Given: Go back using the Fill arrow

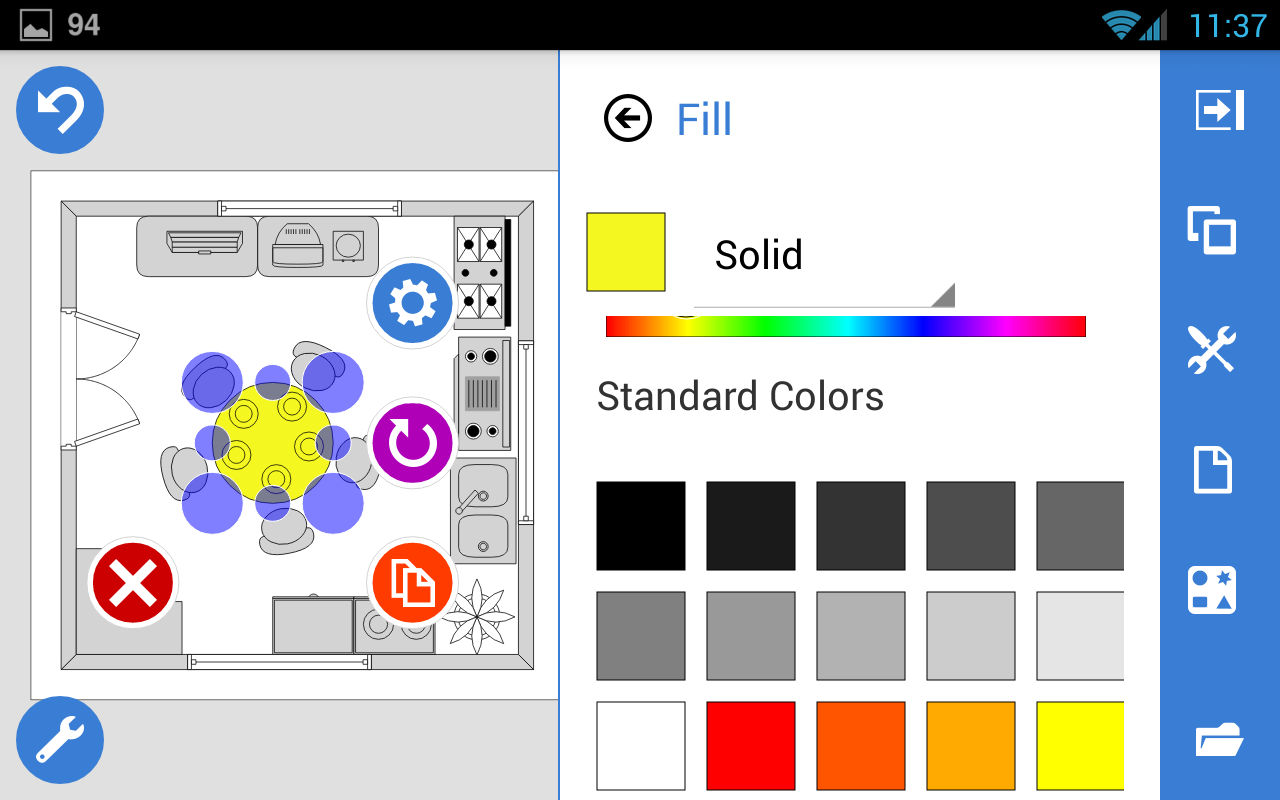Looking at the screenshot, I should click(x=628, y=119).
